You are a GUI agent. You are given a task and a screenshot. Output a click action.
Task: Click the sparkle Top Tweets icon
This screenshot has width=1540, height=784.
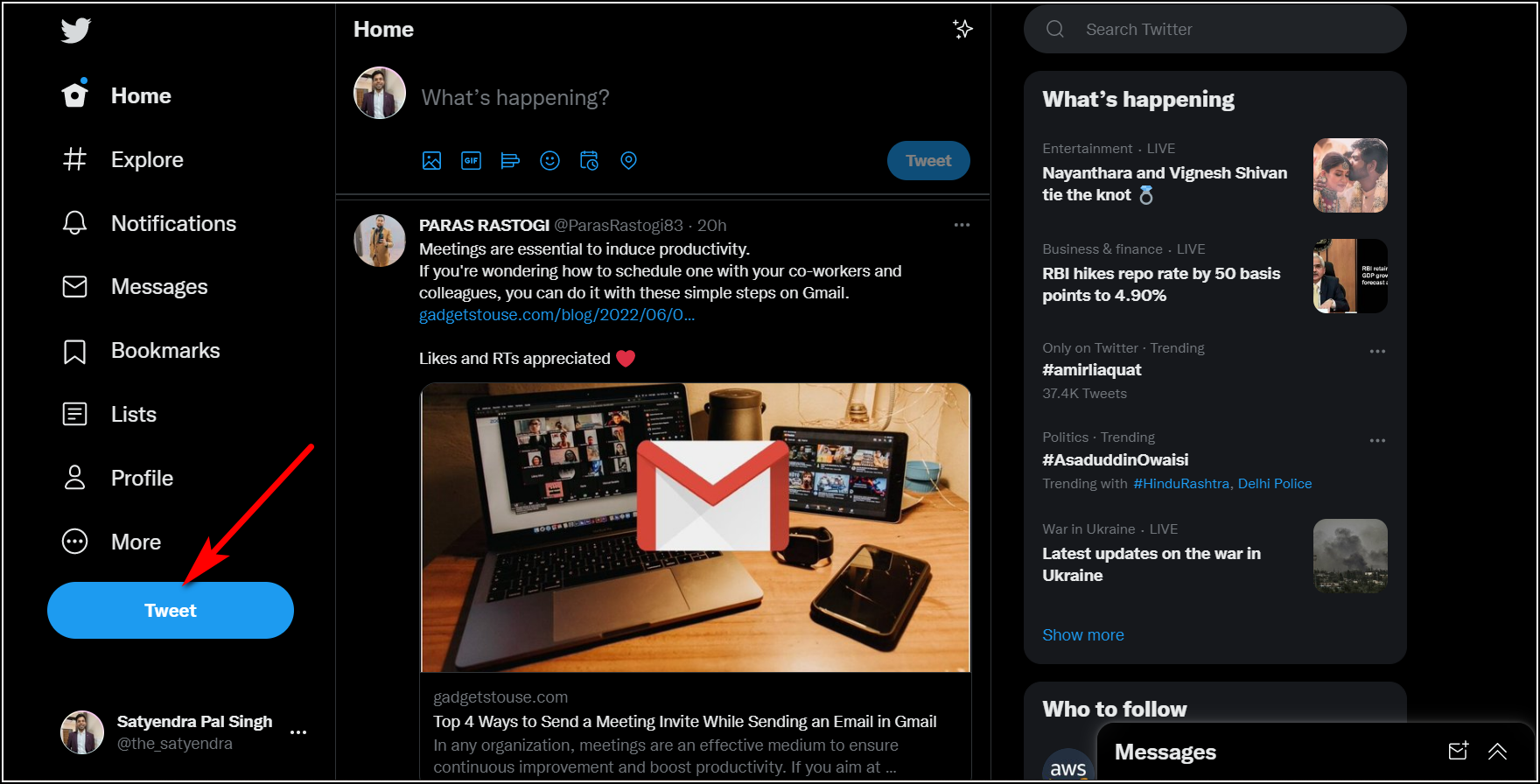962,29
